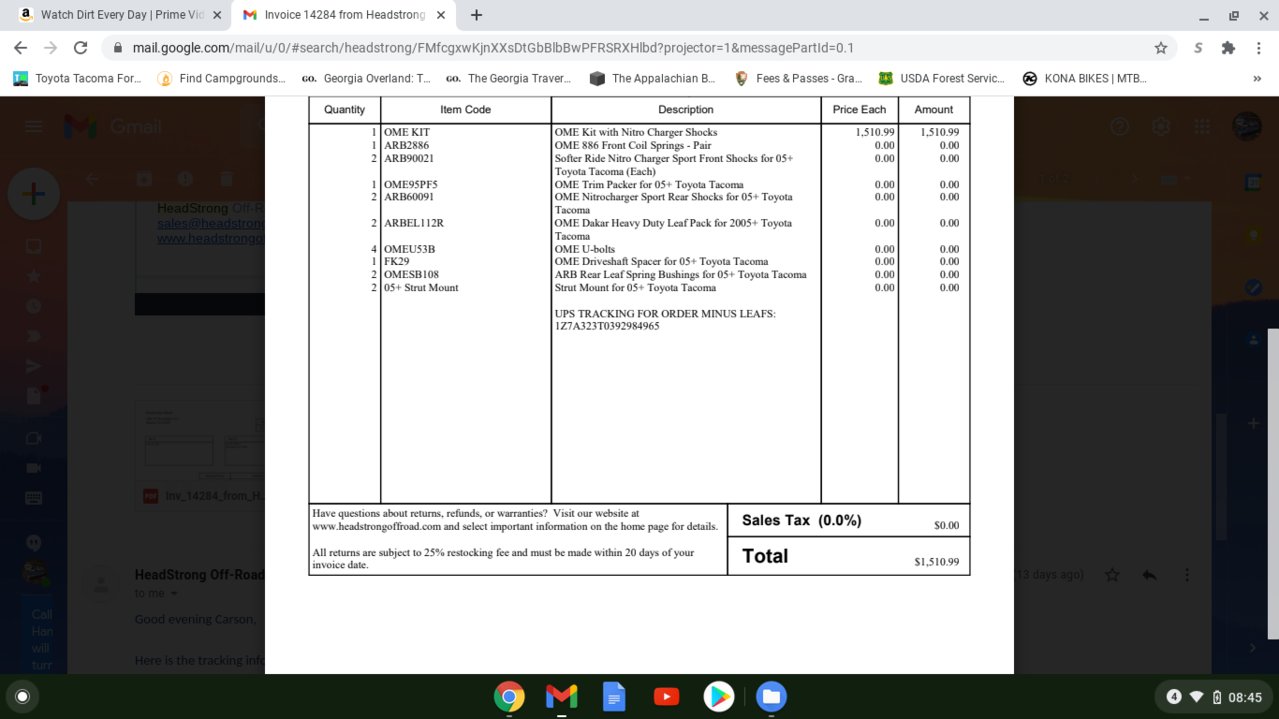Click Get add-ons plus icon

(x=1254, y=424)
